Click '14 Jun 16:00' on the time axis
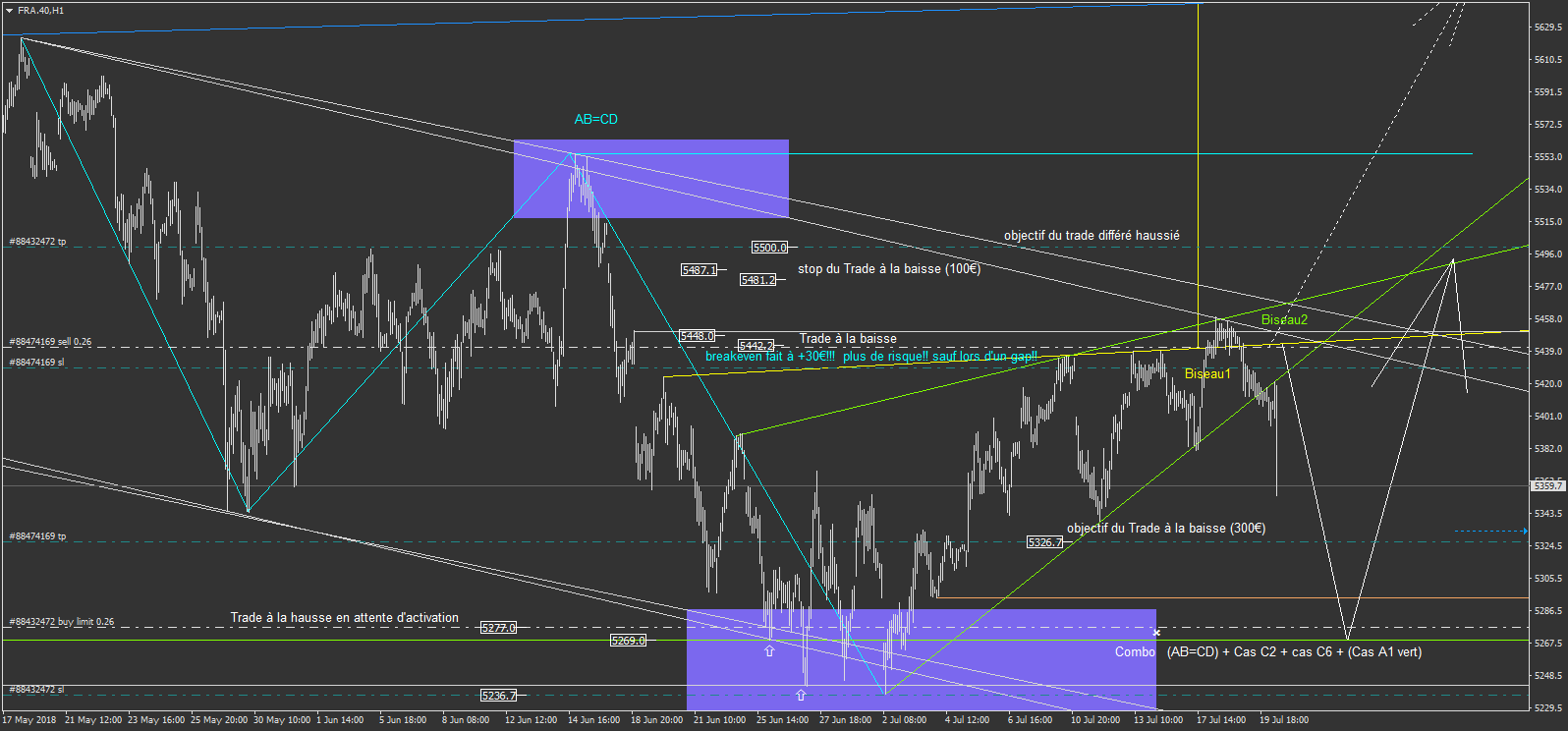This screenshot has height=731, width=1568. [x=593, y=720]
